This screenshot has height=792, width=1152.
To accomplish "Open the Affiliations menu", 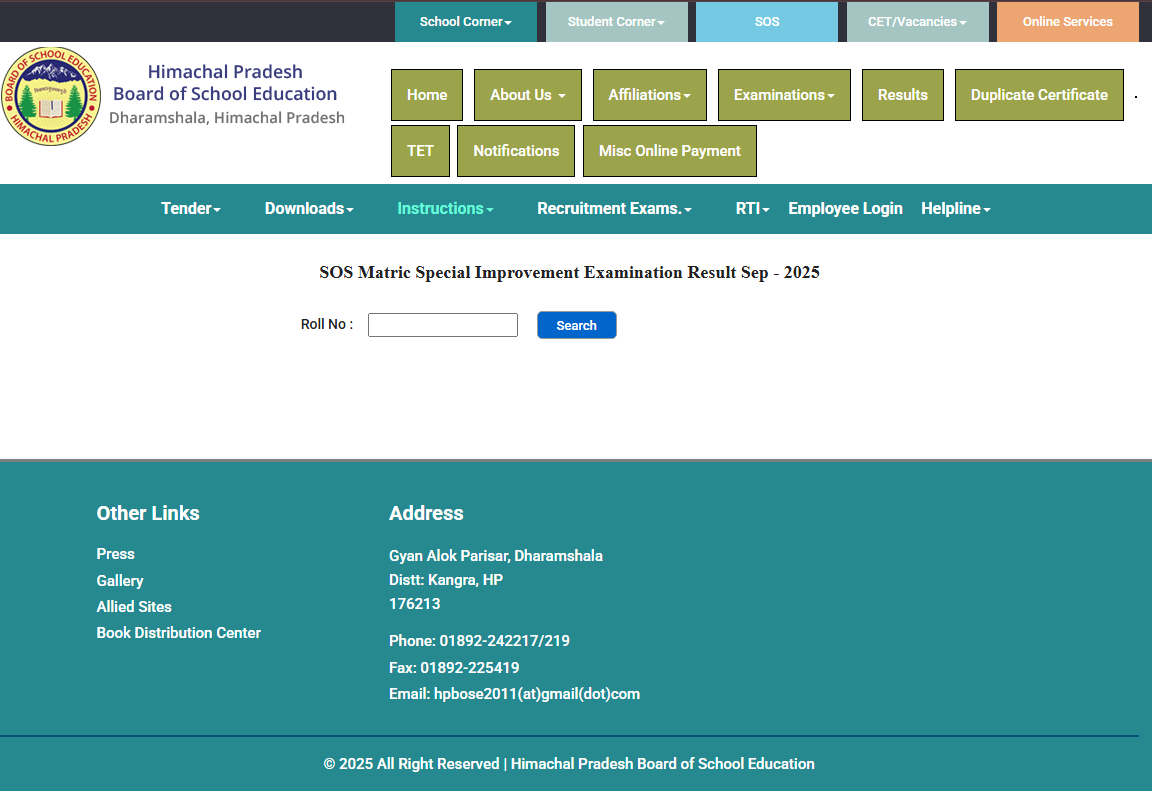I will (649, 95).
